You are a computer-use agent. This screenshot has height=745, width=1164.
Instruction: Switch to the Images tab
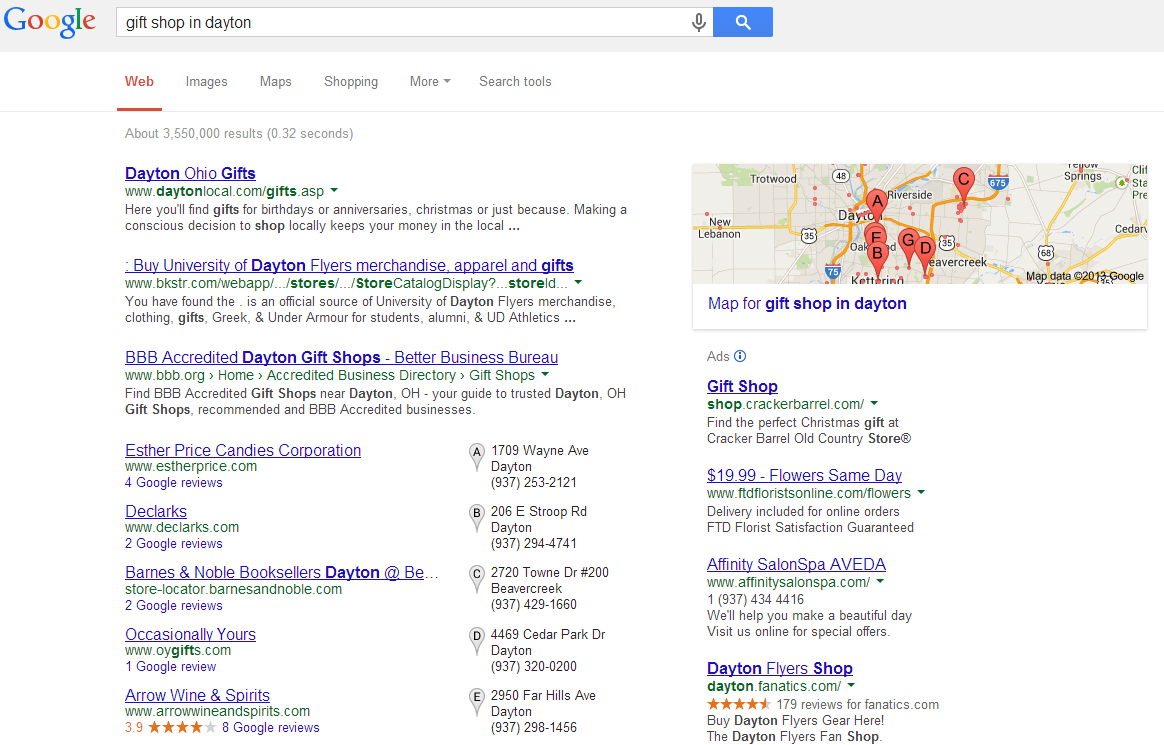[x=206, y=82]
